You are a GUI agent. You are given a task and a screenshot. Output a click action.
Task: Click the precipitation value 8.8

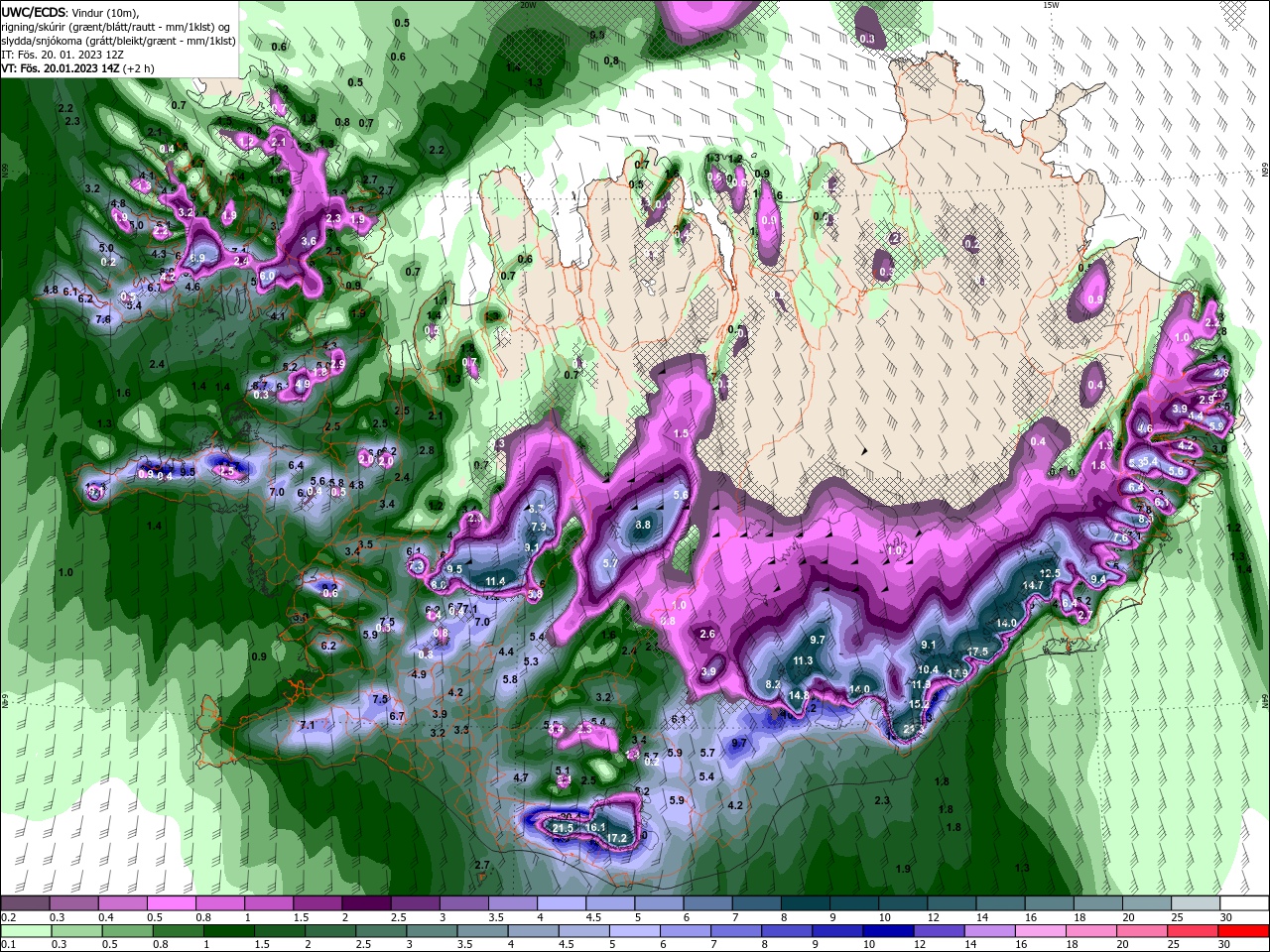(643, 525)
